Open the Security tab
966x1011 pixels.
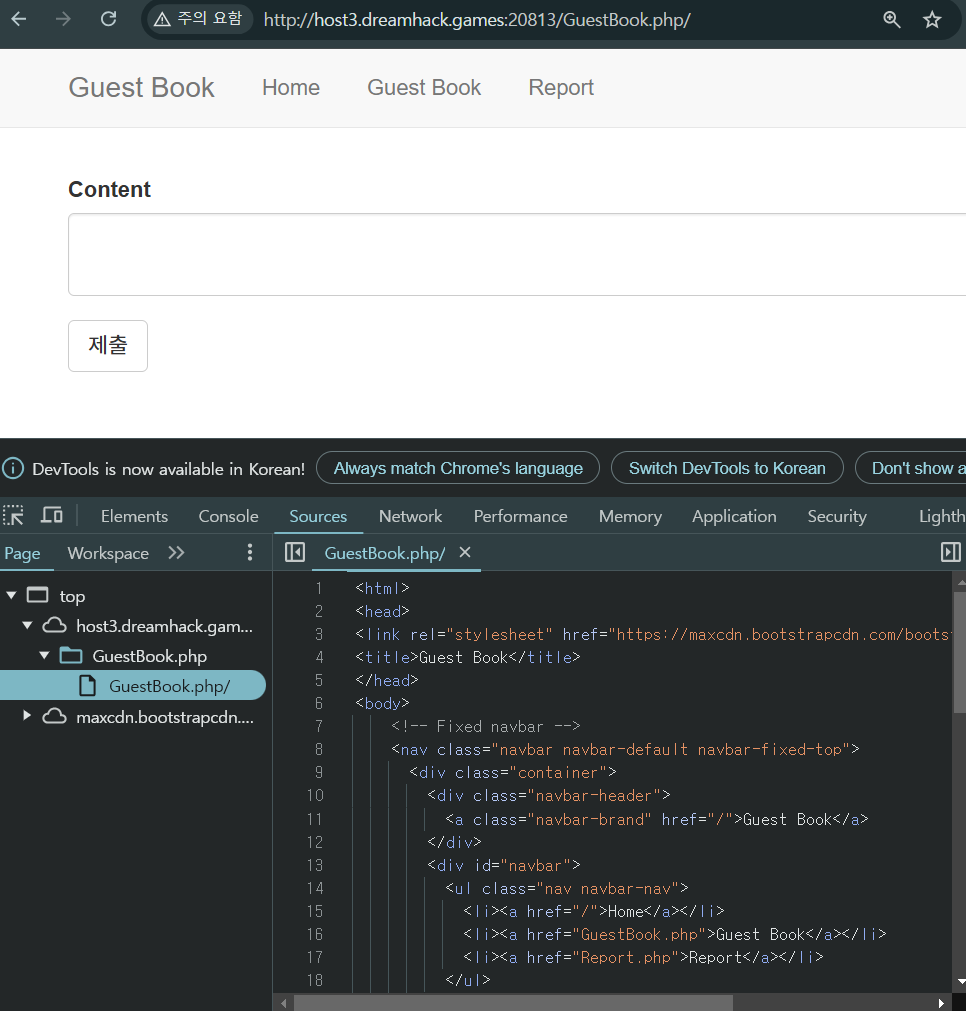pyautogui.click(x=837, y=516)
